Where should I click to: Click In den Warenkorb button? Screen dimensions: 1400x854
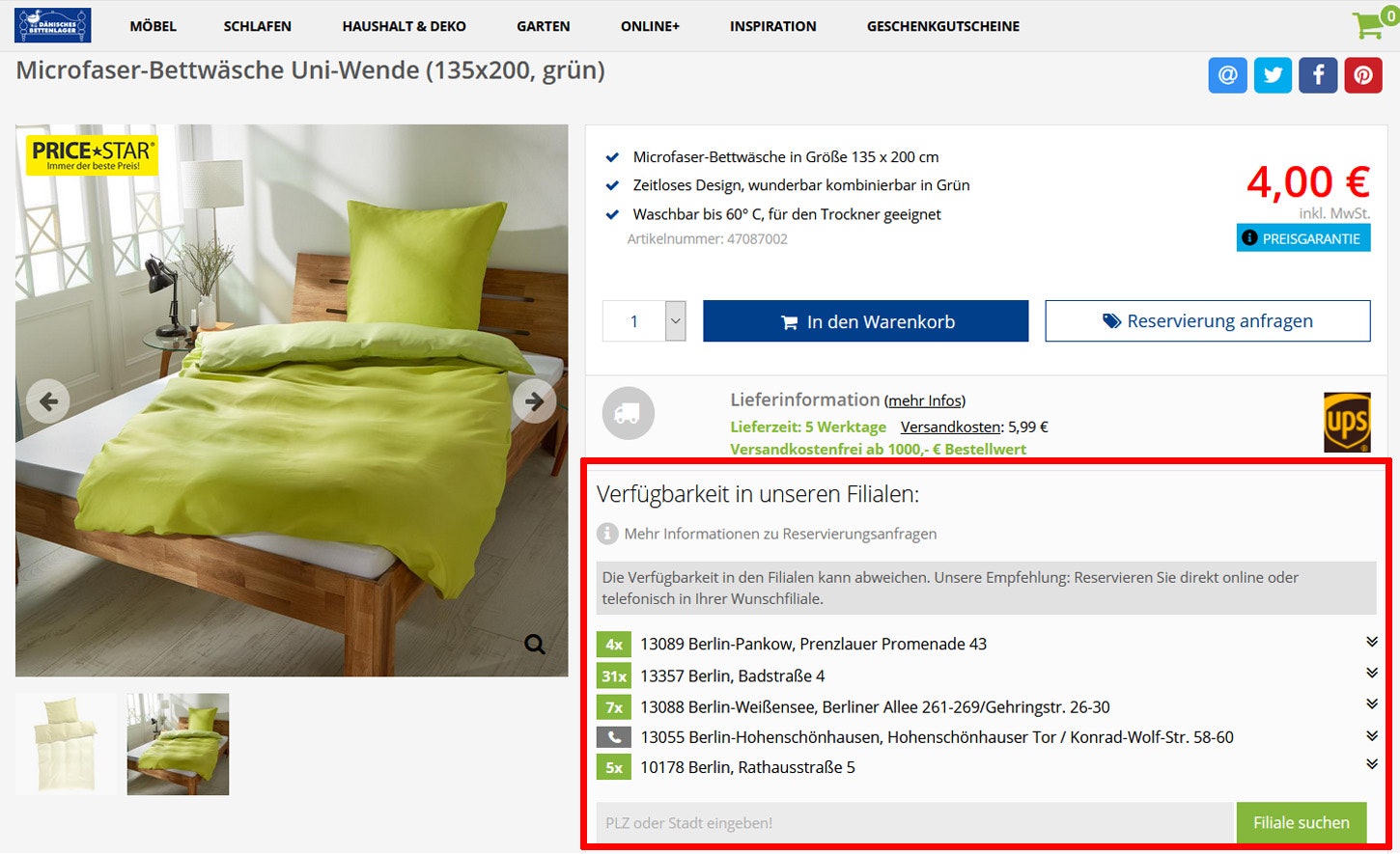tap(865, 320)
